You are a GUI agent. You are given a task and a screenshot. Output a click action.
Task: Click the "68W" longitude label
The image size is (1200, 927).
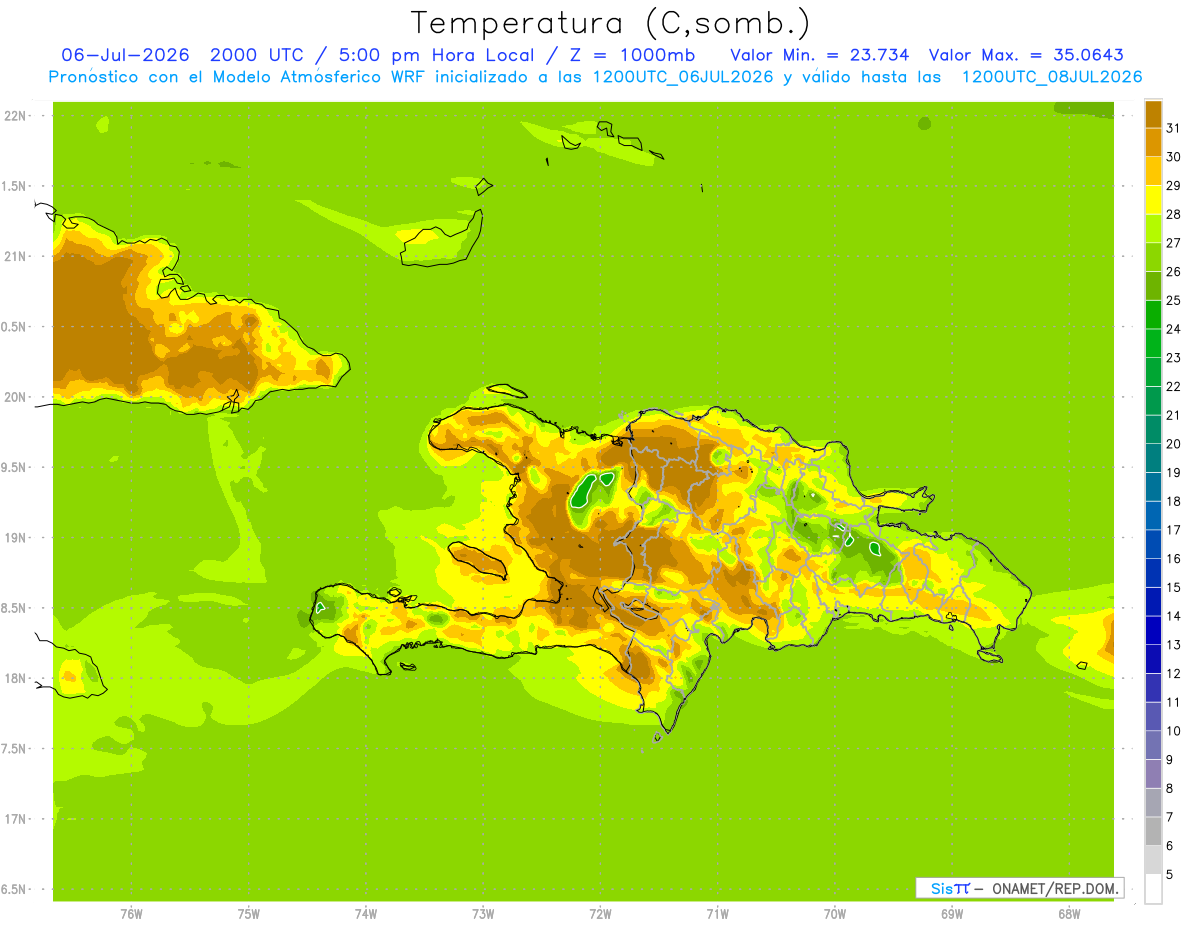click(x=1069, y=914)
